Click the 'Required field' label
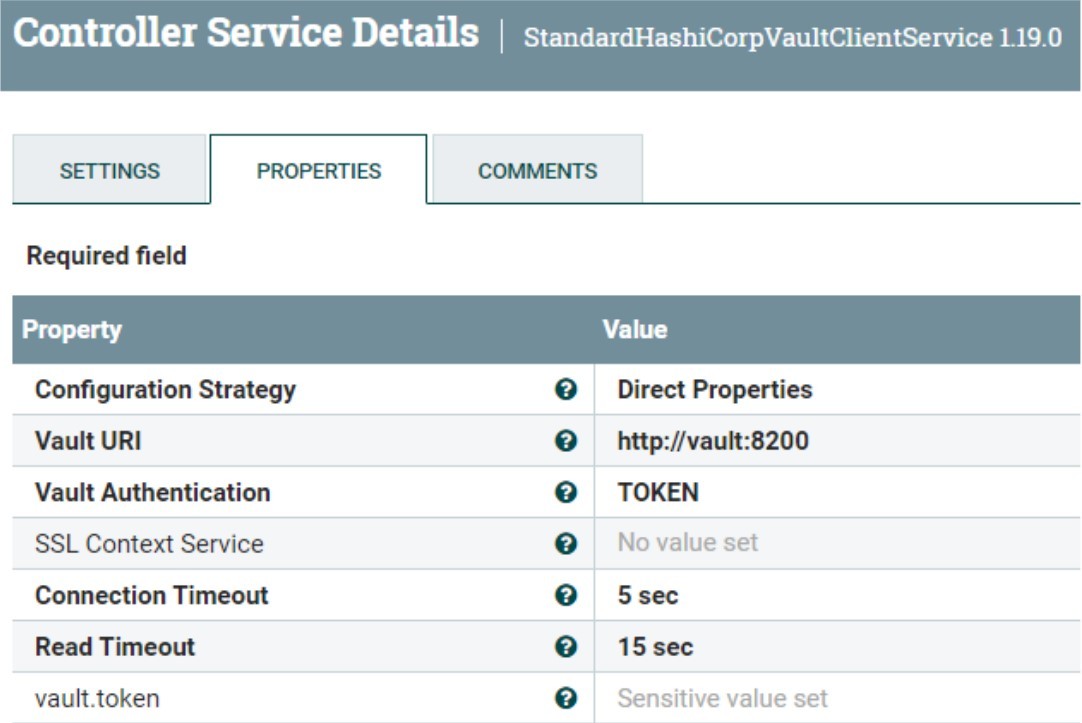This screenshot has width=1082, height=723. (106, 255)
